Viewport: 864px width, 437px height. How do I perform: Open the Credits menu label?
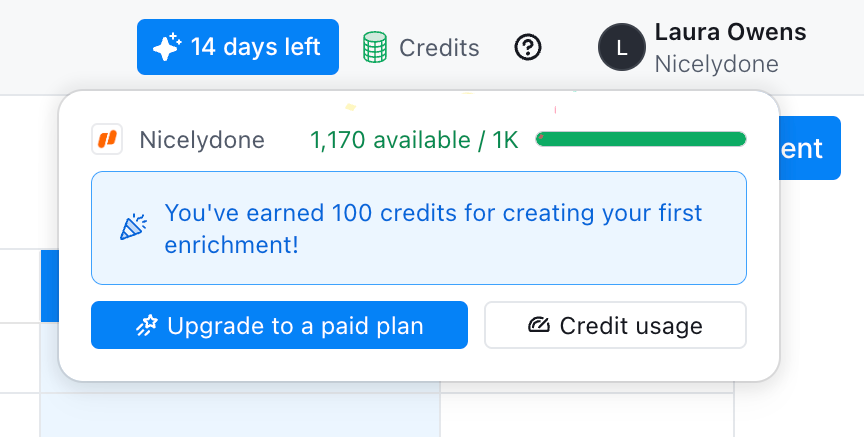click(439, 47)
